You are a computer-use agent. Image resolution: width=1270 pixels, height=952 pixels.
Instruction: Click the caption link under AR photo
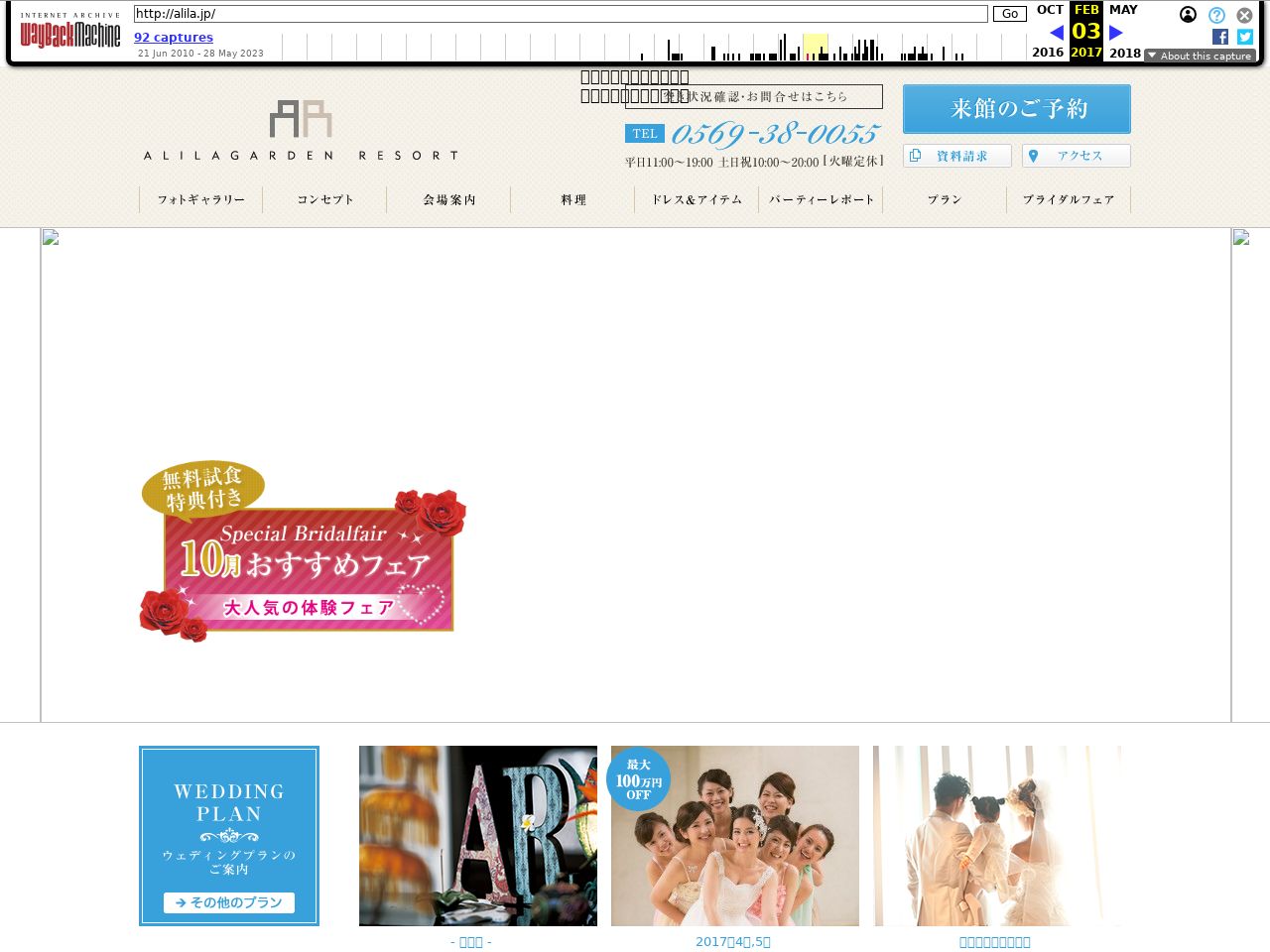point(471,942)
